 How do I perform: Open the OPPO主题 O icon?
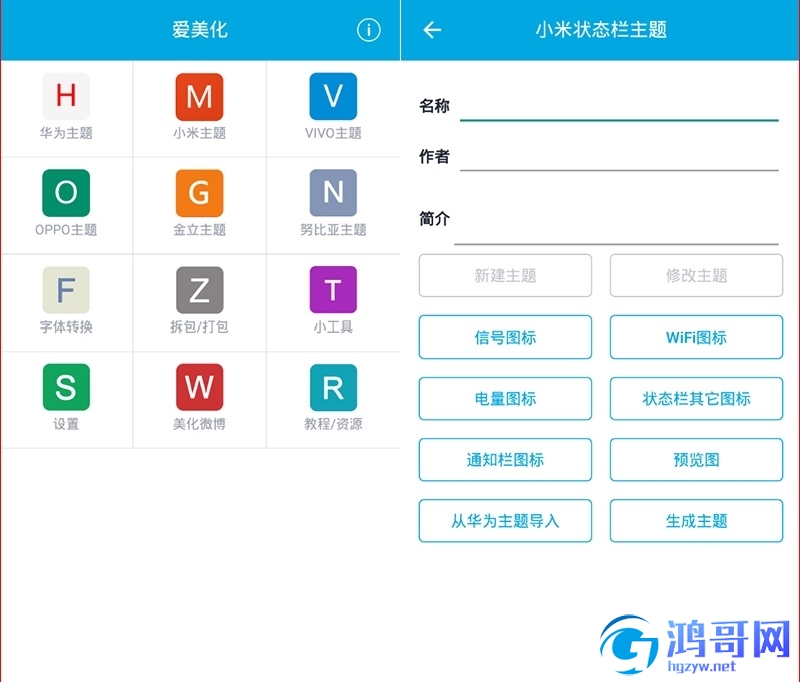pyautogui.click(x=66, y=192)
